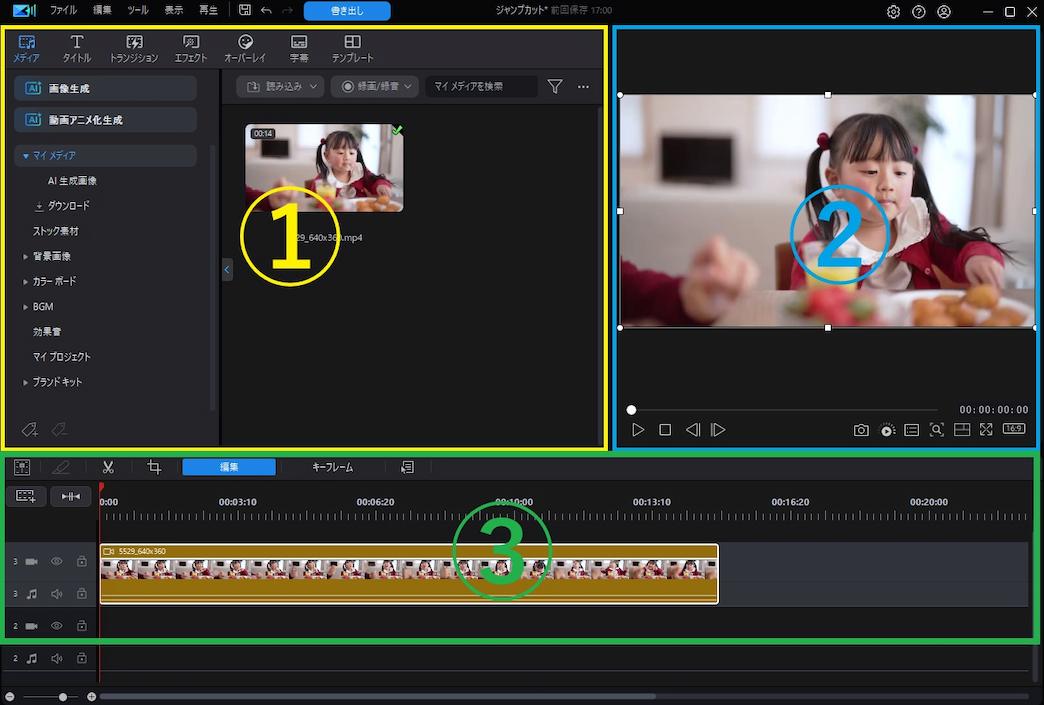This screenshot has width=1044, height=705.
Task: Mute audio track 3 speaker icon
Action: (56, 593)
